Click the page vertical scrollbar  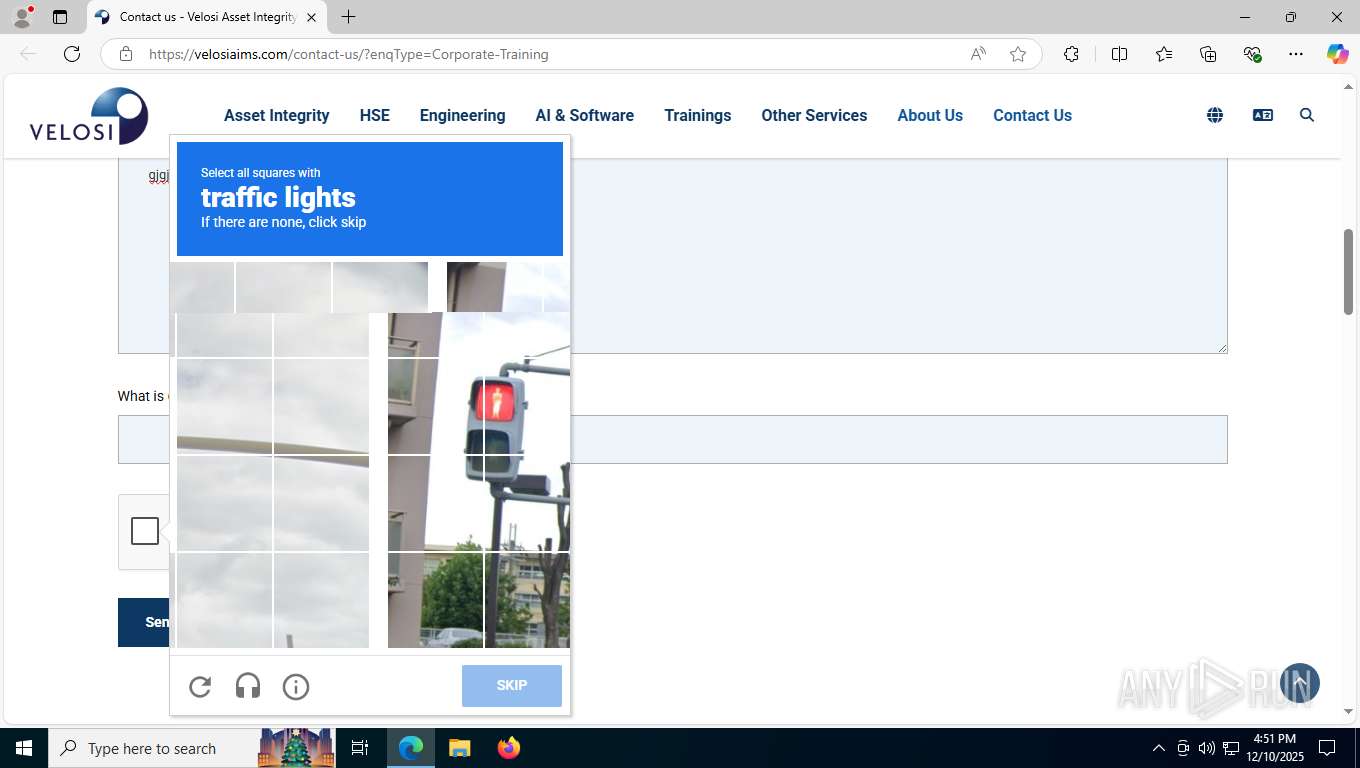click(1349, 272)
